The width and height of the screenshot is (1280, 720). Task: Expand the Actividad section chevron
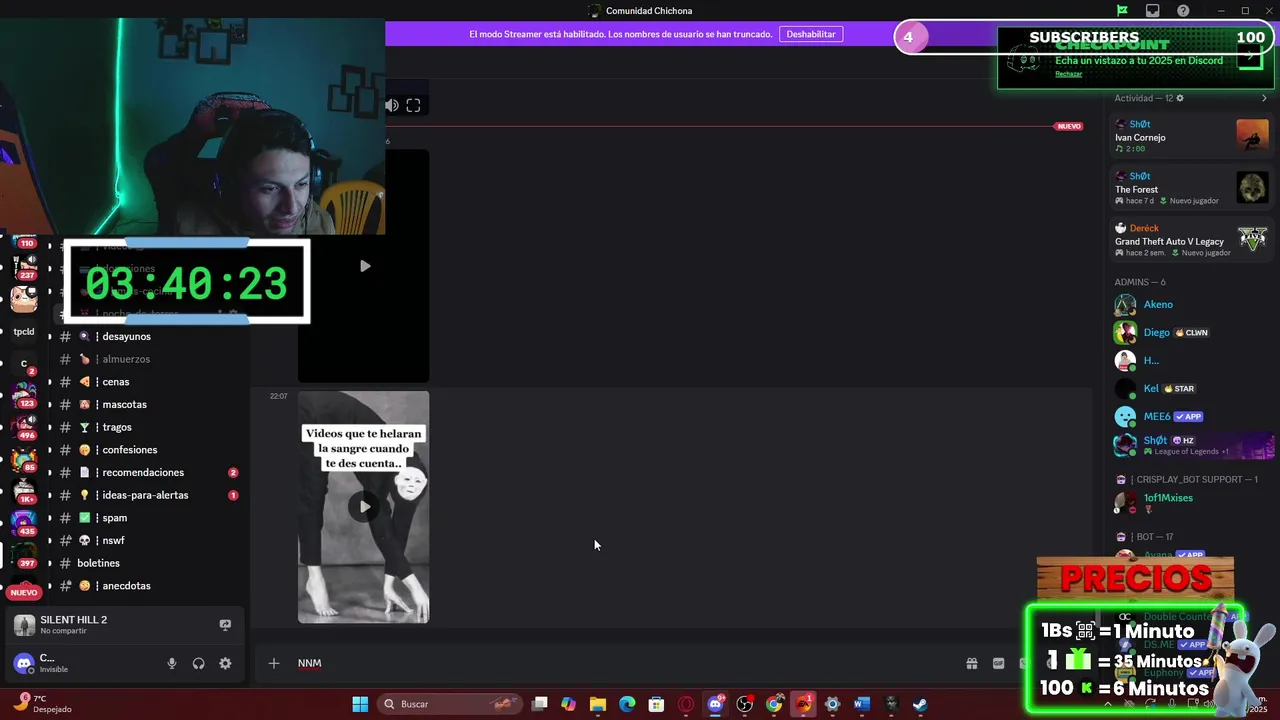pos(1264,98)
